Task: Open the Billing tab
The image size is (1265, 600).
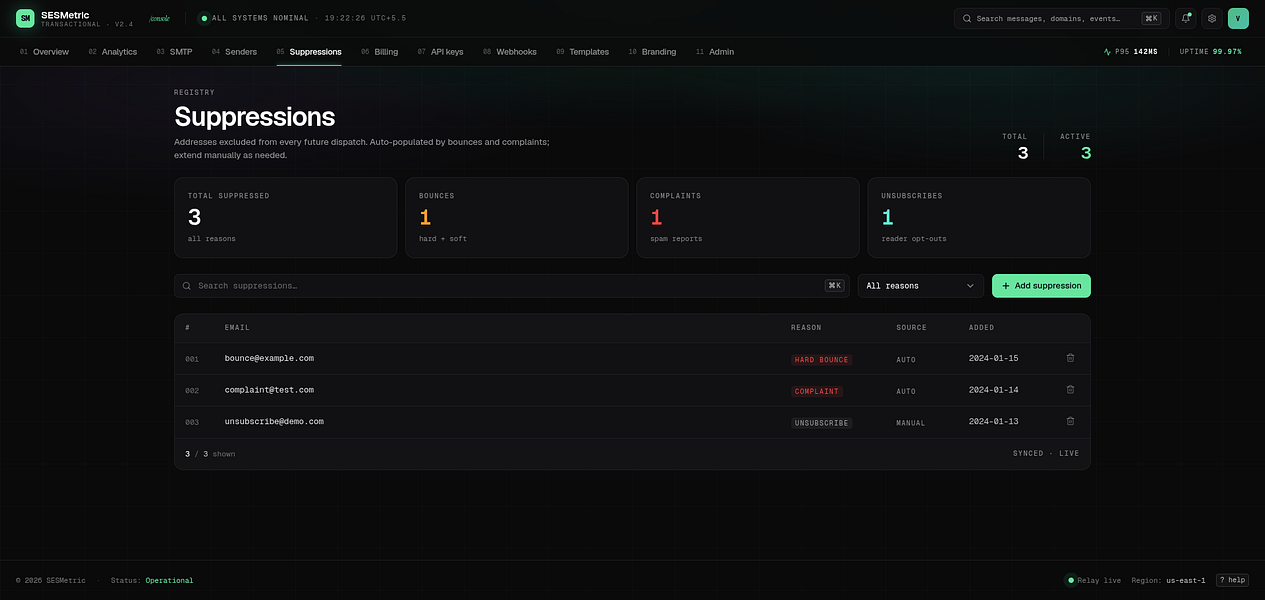Action: pos(379,52)
